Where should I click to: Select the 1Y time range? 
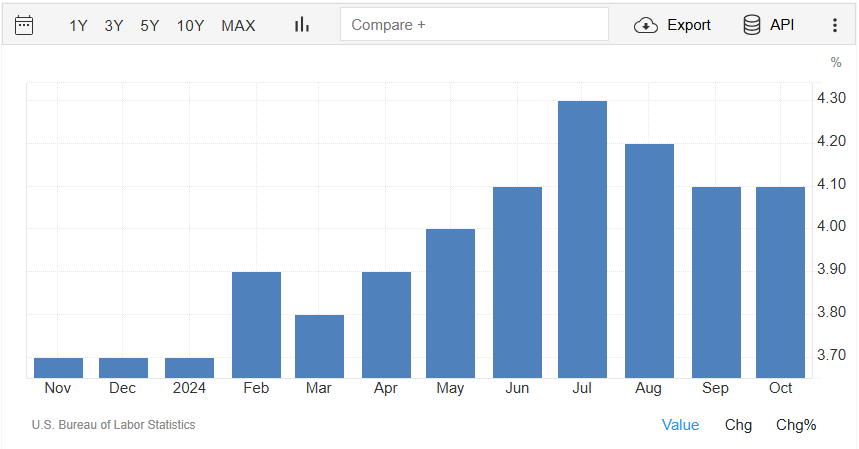(x=78, y=26)
